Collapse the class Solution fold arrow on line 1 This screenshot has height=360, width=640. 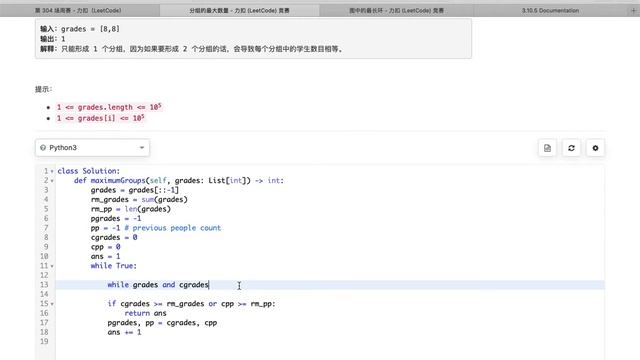[52, 171]
